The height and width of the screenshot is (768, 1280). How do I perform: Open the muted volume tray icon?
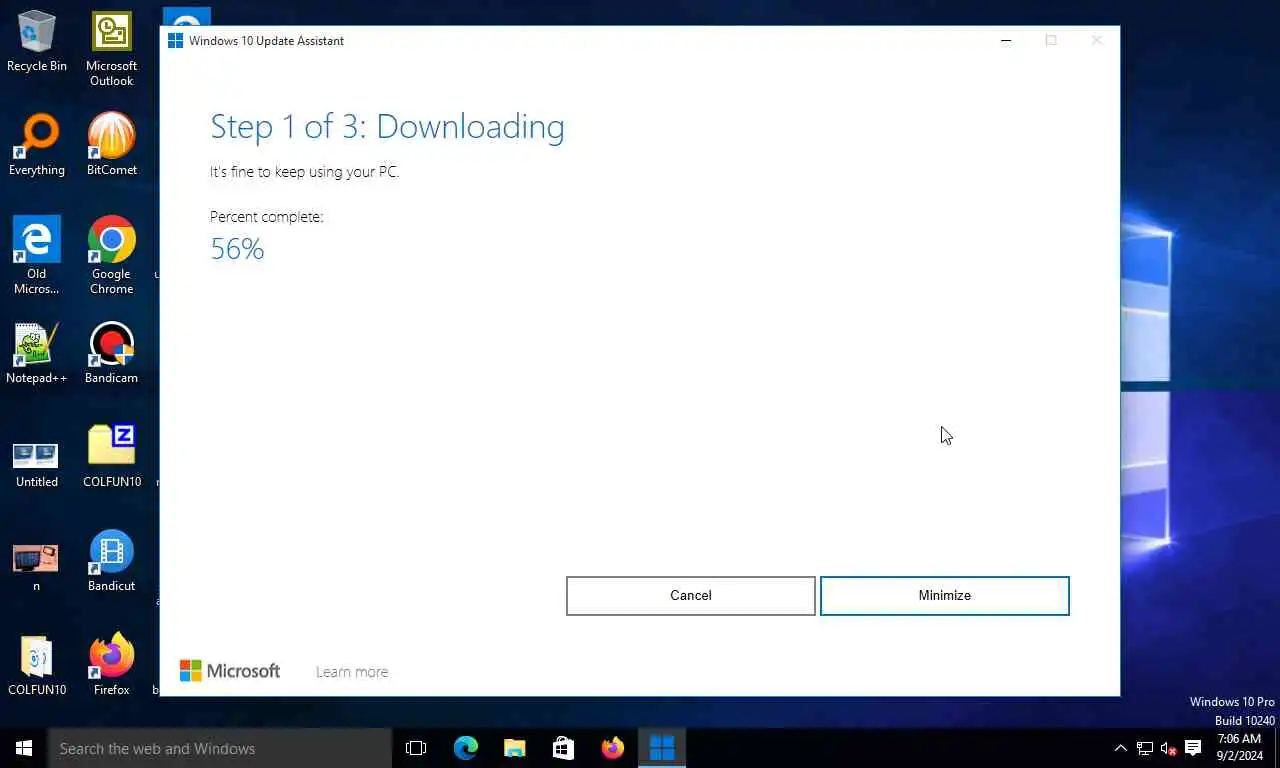(1169, 748)
